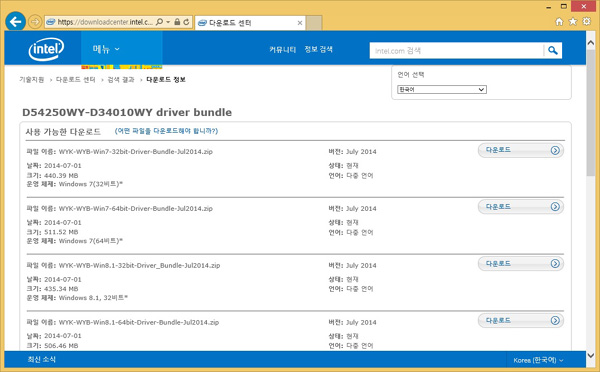This screenshot has width=600, height=372.
Task: Go to 다운로드 센터 breadcrumb link
Action: point(75,80)
